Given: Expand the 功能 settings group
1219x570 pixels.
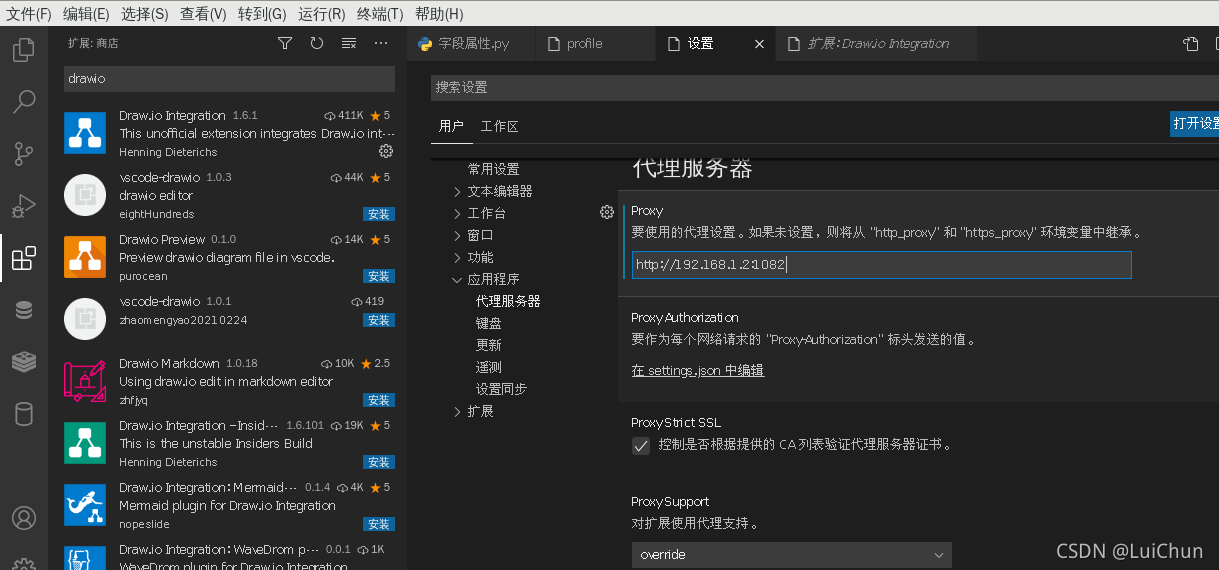Looking at the screenshot, I should pos(472,257).
